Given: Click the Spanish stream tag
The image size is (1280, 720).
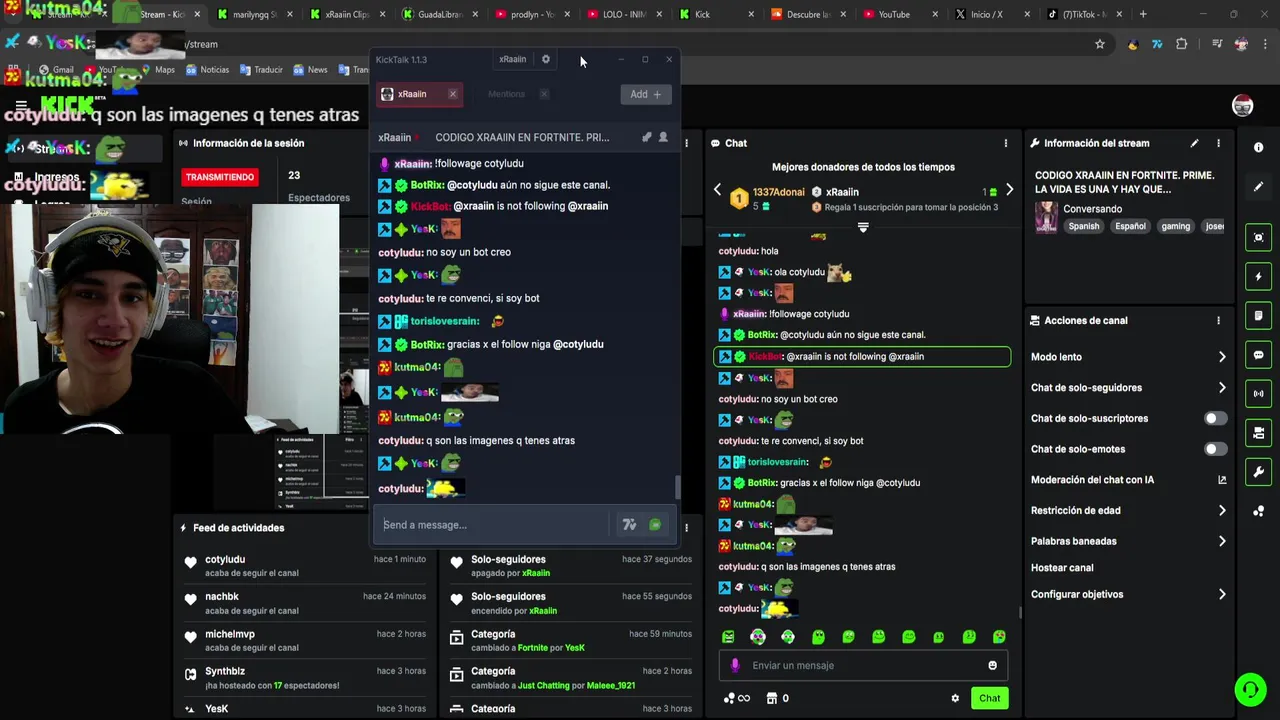Looking at the screenshot, I should (x=1084, y=226).
